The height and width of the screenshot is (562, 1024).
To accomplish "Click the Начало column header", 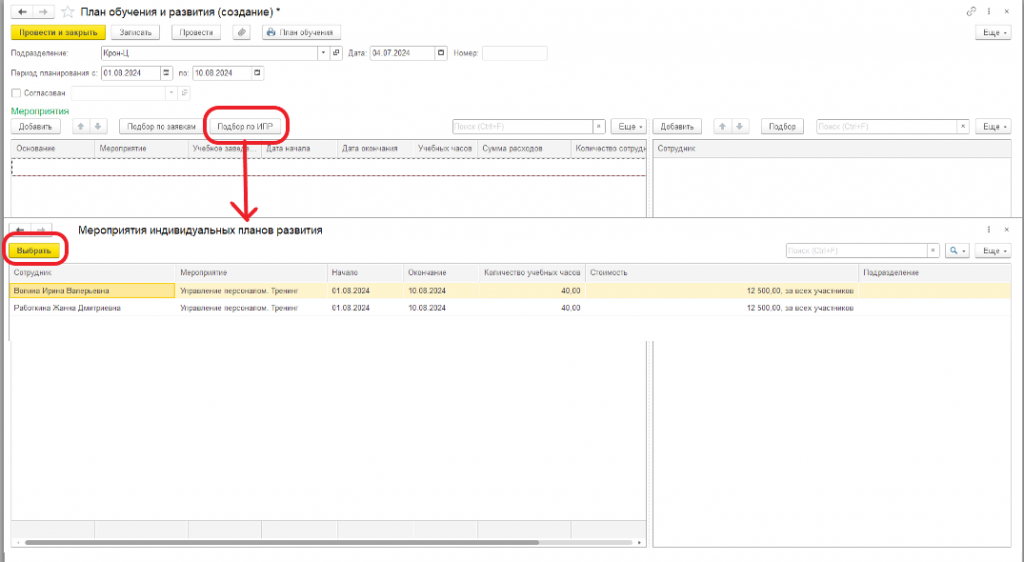I will [x=366, y=272].
